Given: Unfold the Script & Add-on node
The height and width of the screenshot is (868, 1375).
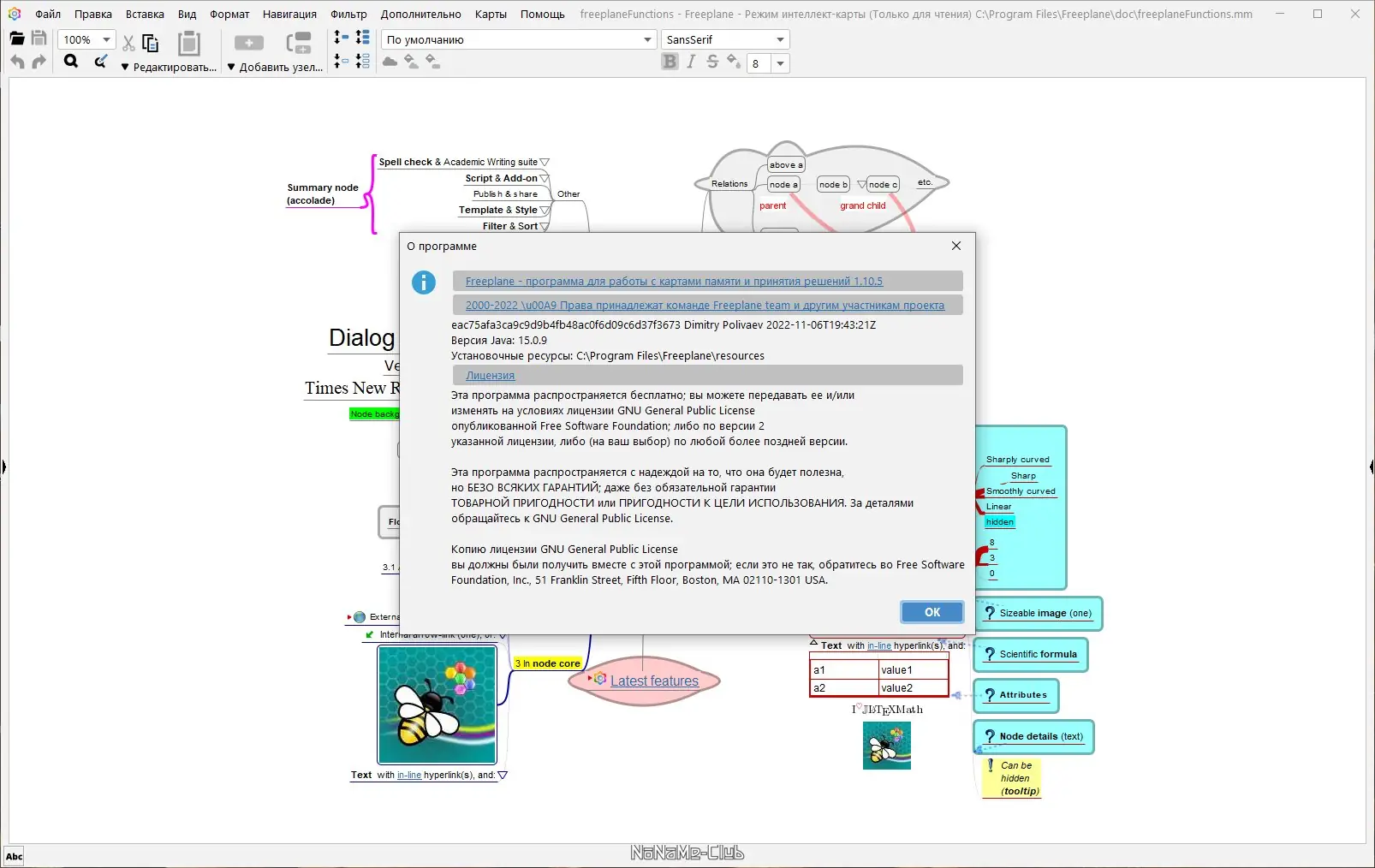Looking at the screenshot, I should tap(545, 178).
